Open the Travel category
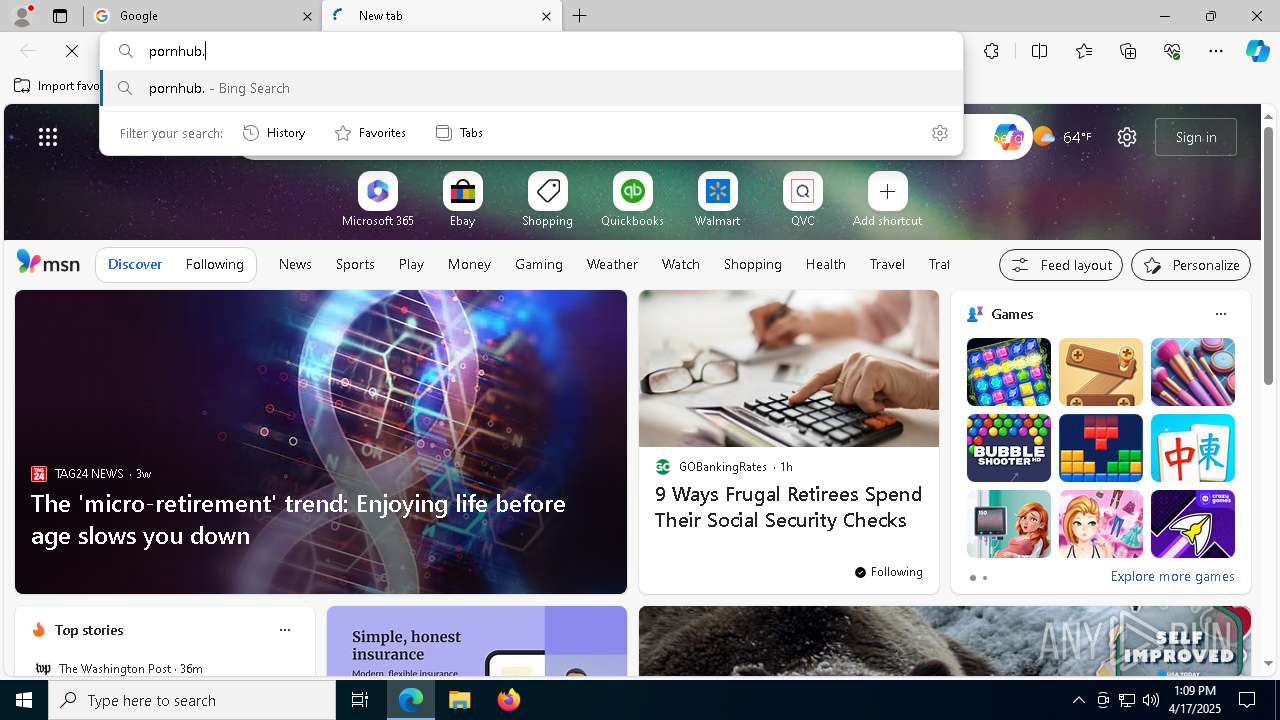 pyautogui.click(x=887, y=264)
